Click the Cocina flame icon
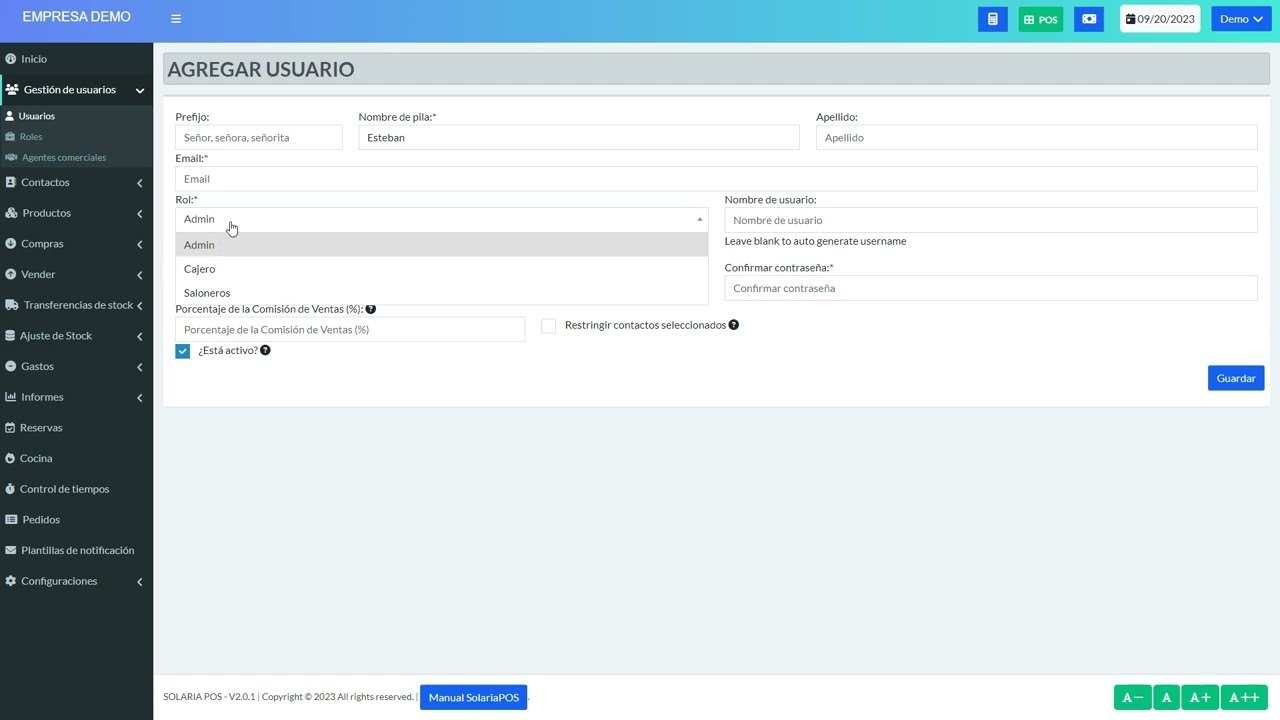1280x720 pixels. (x=11, y=459)
